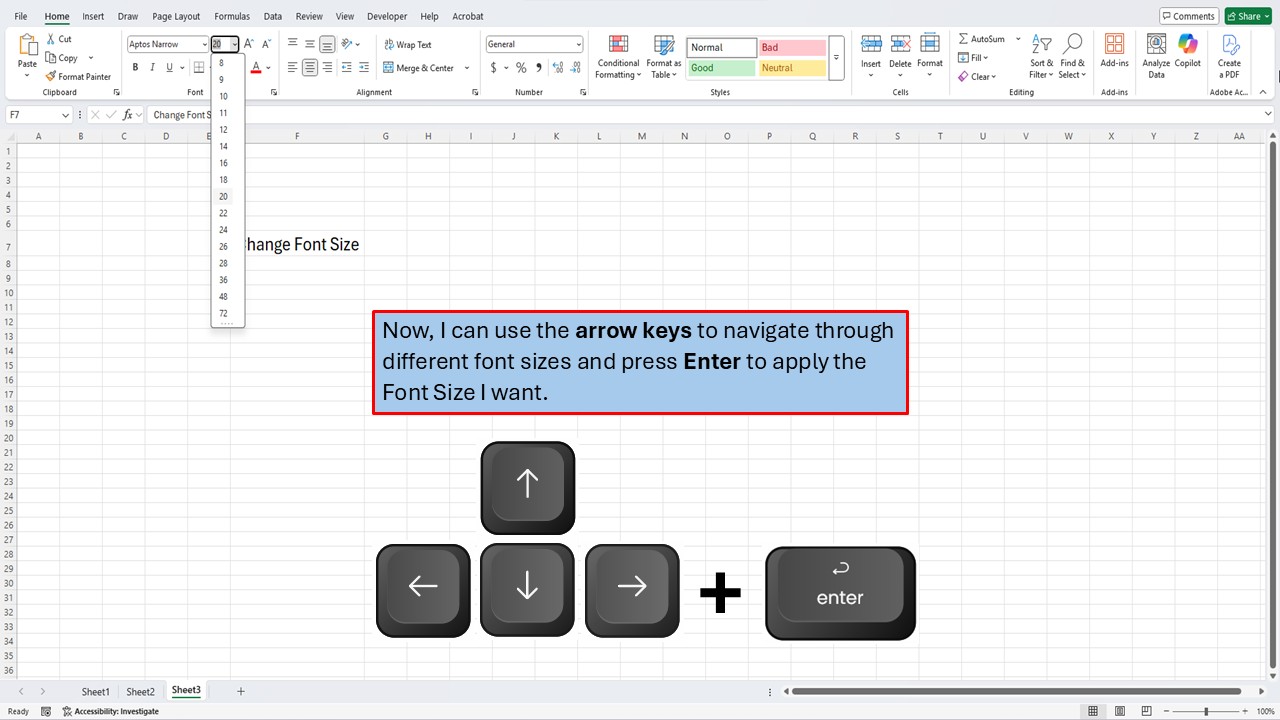Toggle bold formatting

(x=135, y=67)
